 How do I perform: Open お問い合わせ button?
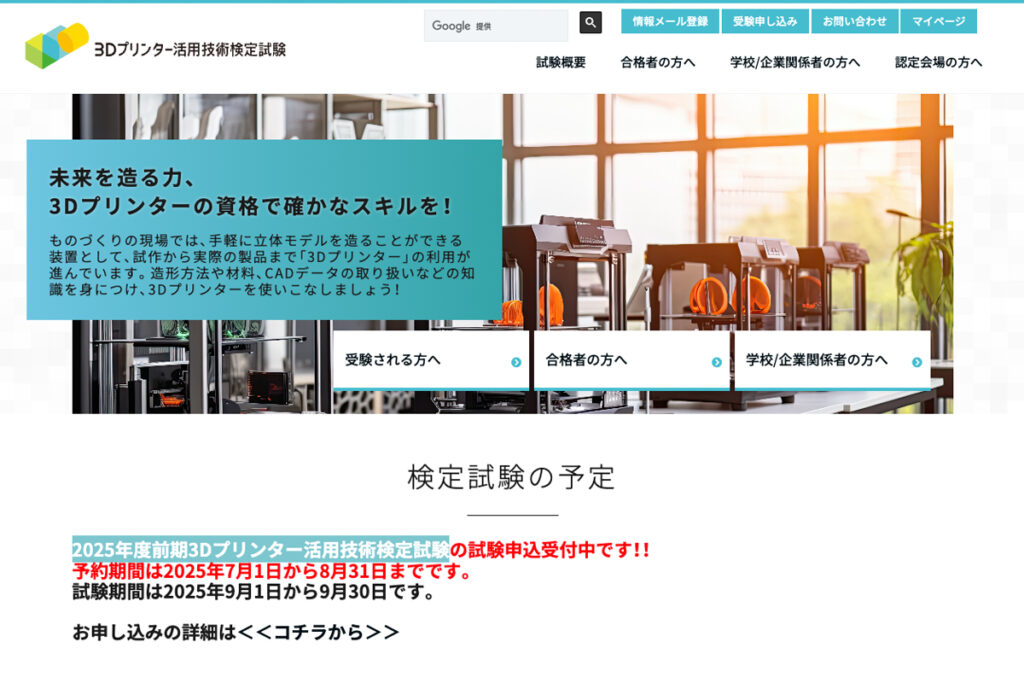tap(854, 21)
